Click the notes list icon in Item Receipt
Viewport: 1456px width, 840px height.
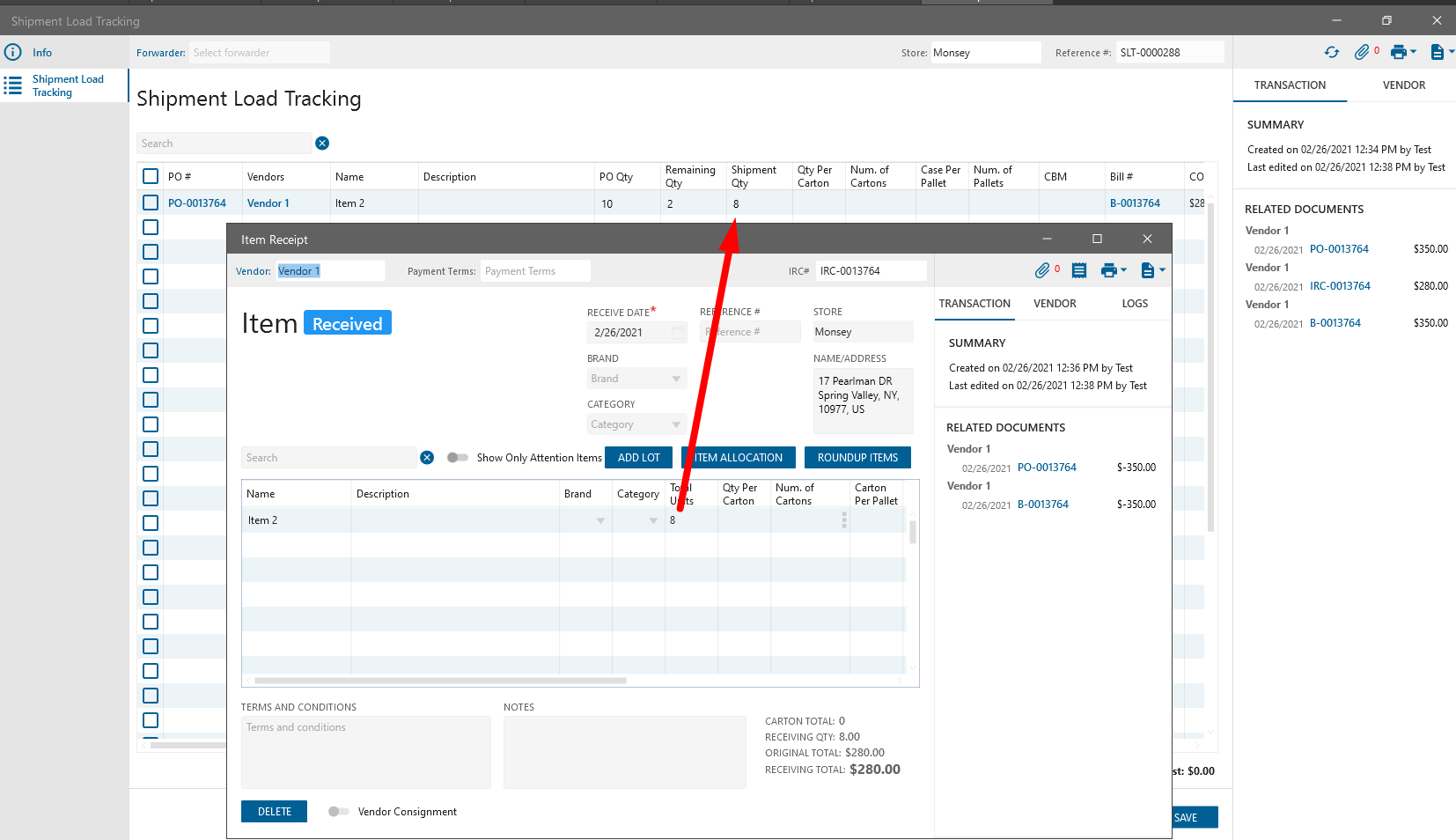pyautogui.click(x=1079, y=270)
